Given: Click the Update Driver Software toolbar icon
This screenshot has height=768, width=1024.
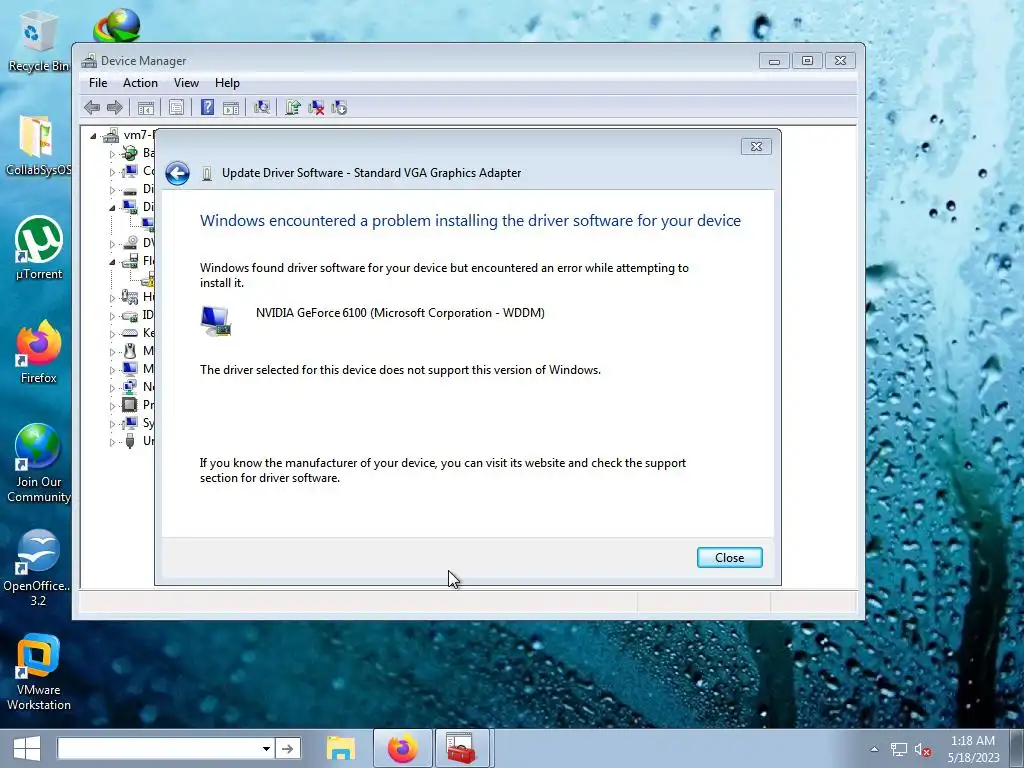Looking at the screenshot, I should [293, 108].
